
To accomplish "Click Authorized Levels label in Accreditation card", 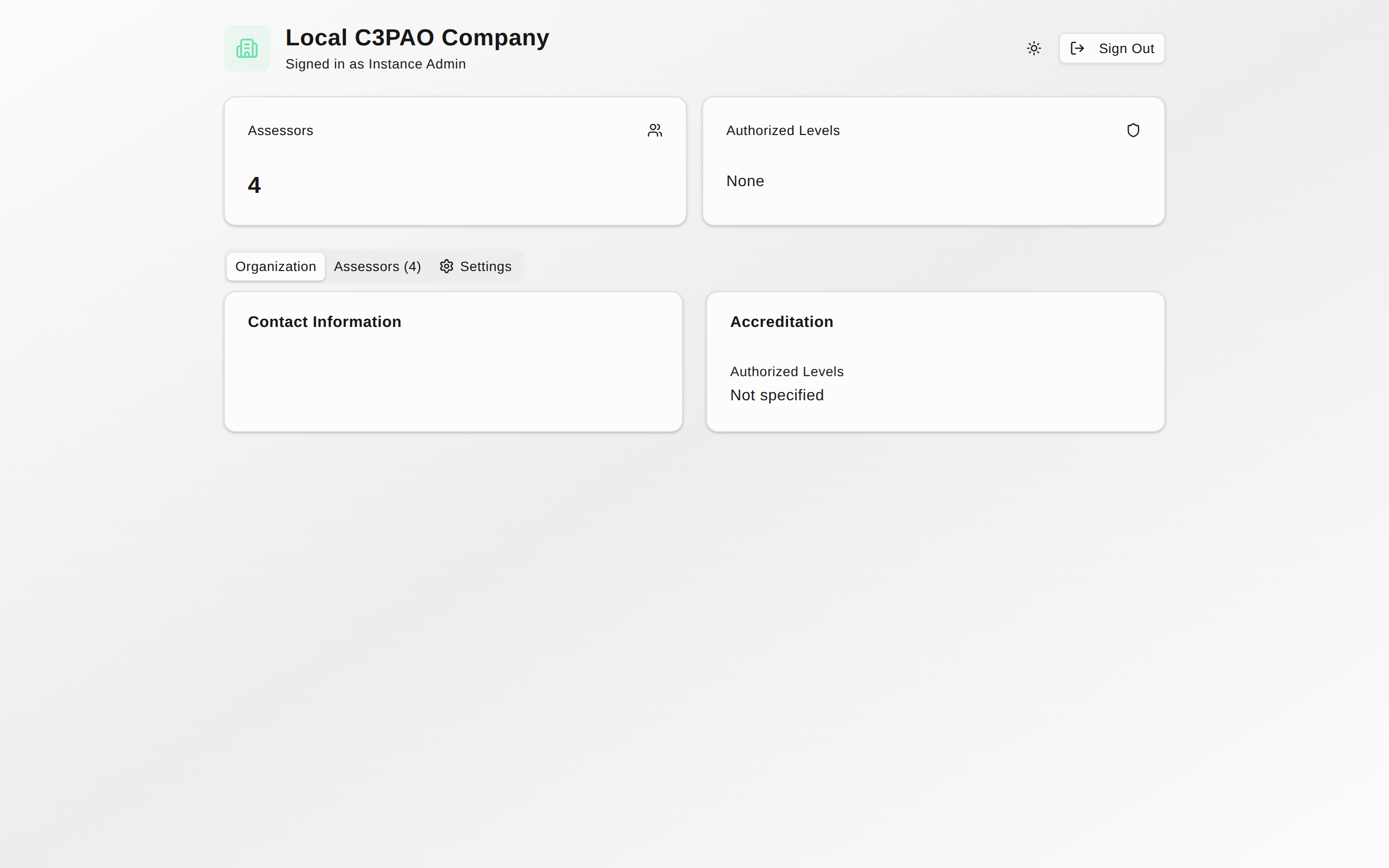I will pyautogui.click(x=787, y=371).
